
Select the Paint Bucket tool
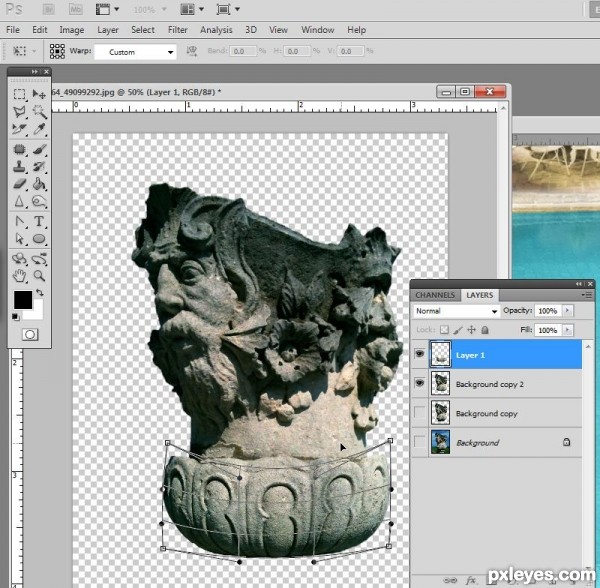click(39, 184)
